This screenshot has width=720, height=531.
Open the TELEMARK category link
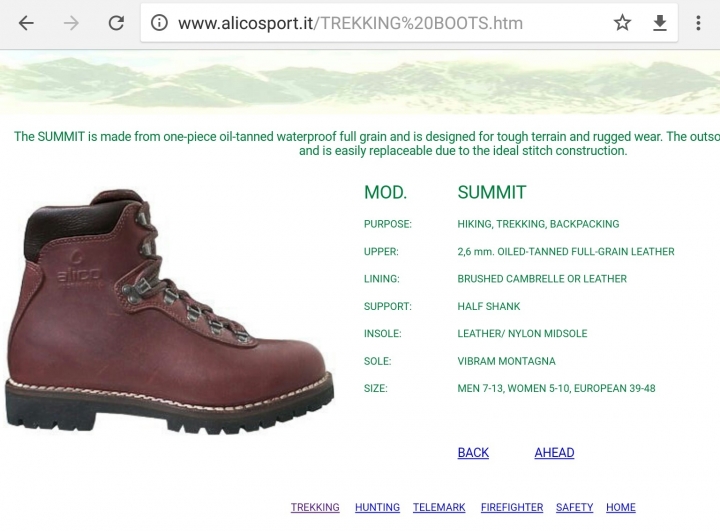click(x=439, y=507)
